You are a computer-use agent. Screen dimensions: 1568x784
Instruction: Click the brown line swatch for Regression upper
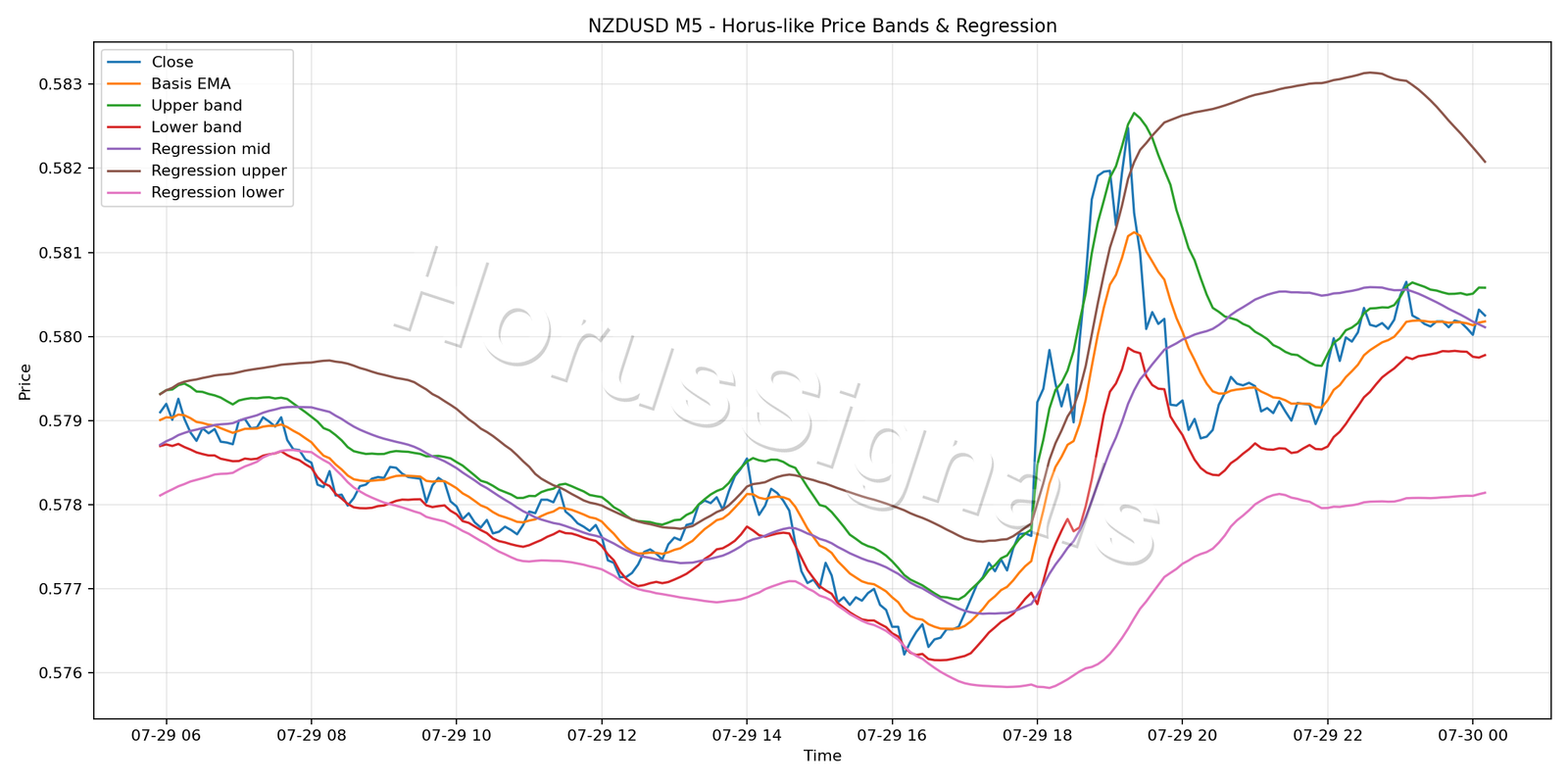point(124,171)
